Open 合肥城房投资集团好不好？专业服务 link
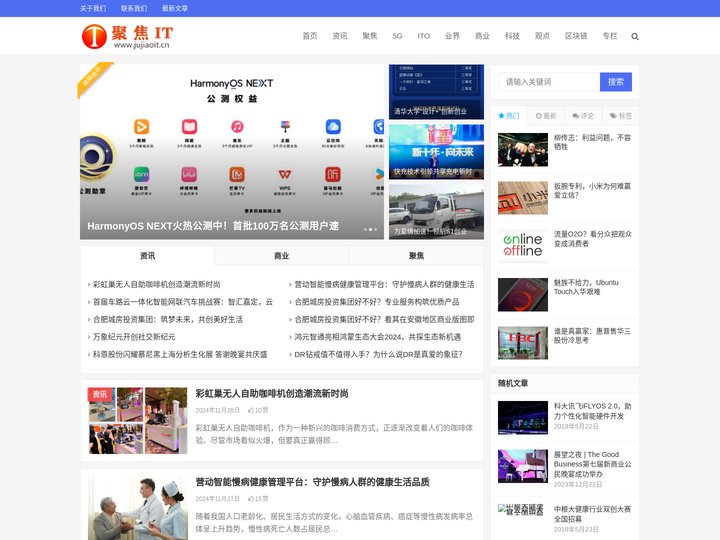720x540 pixels. click(377, 302)
